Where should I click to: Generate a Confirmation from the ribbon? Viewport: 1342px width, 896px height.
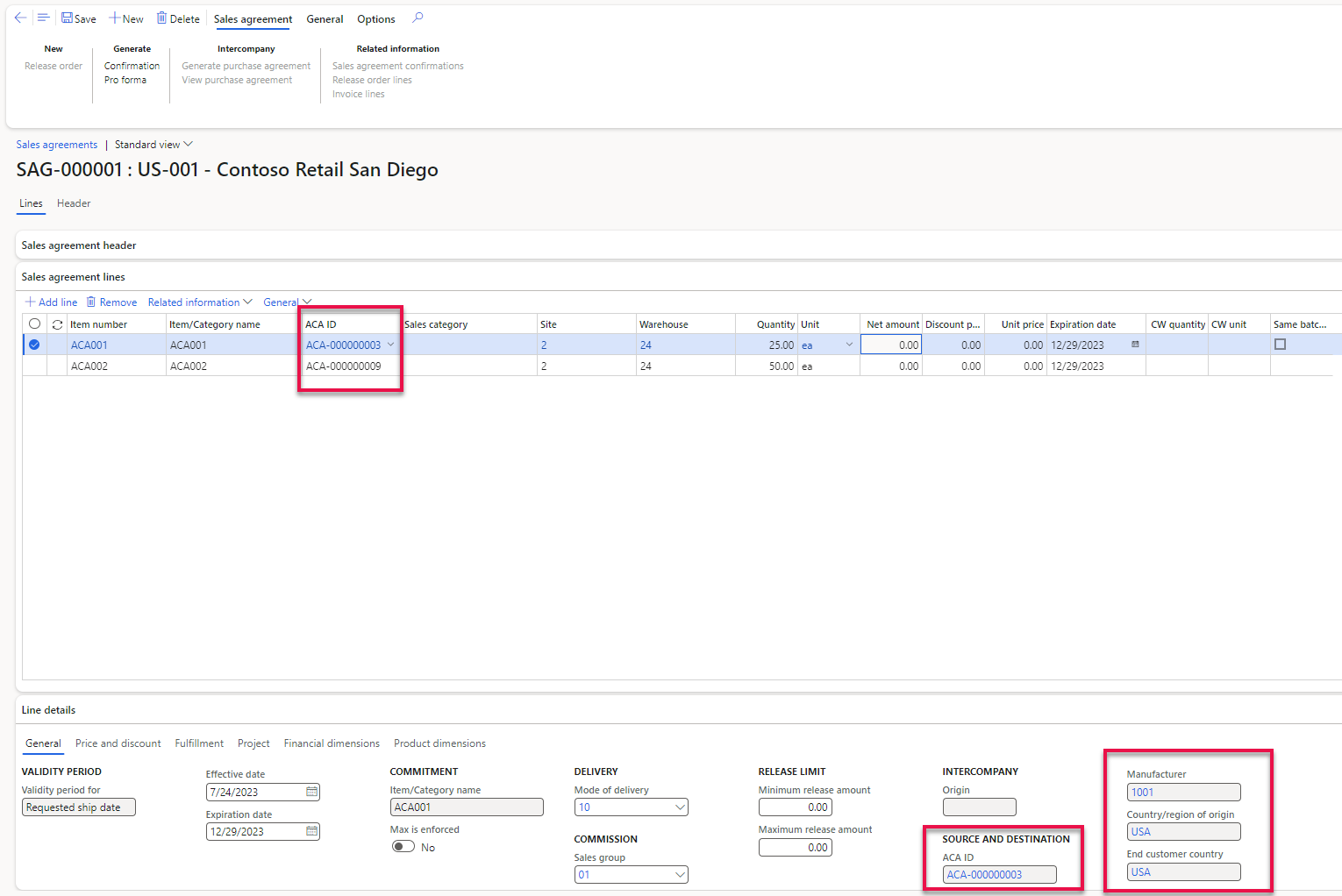pyautogui.click(x=132, y=65)
